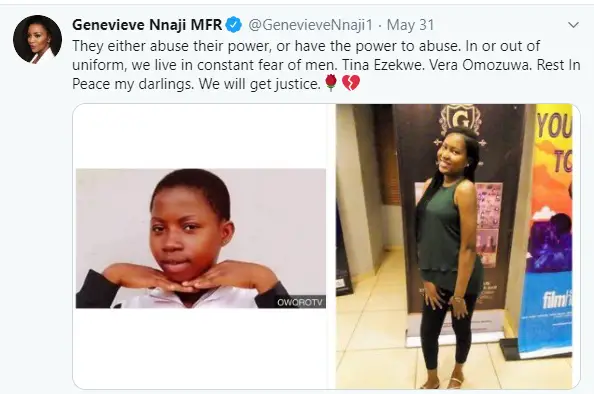The height and width of the screenshot is (394, 594).
Task: Click the OWOROTV watermark label
Action: [x=300, y=302]
